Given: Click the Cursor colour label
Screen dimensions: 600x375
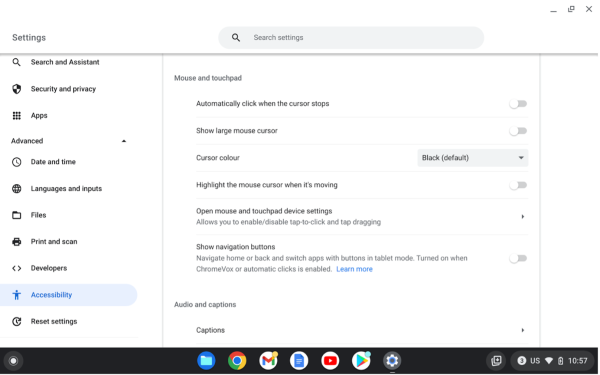Looking at the screenshot, I should [218, 158].
